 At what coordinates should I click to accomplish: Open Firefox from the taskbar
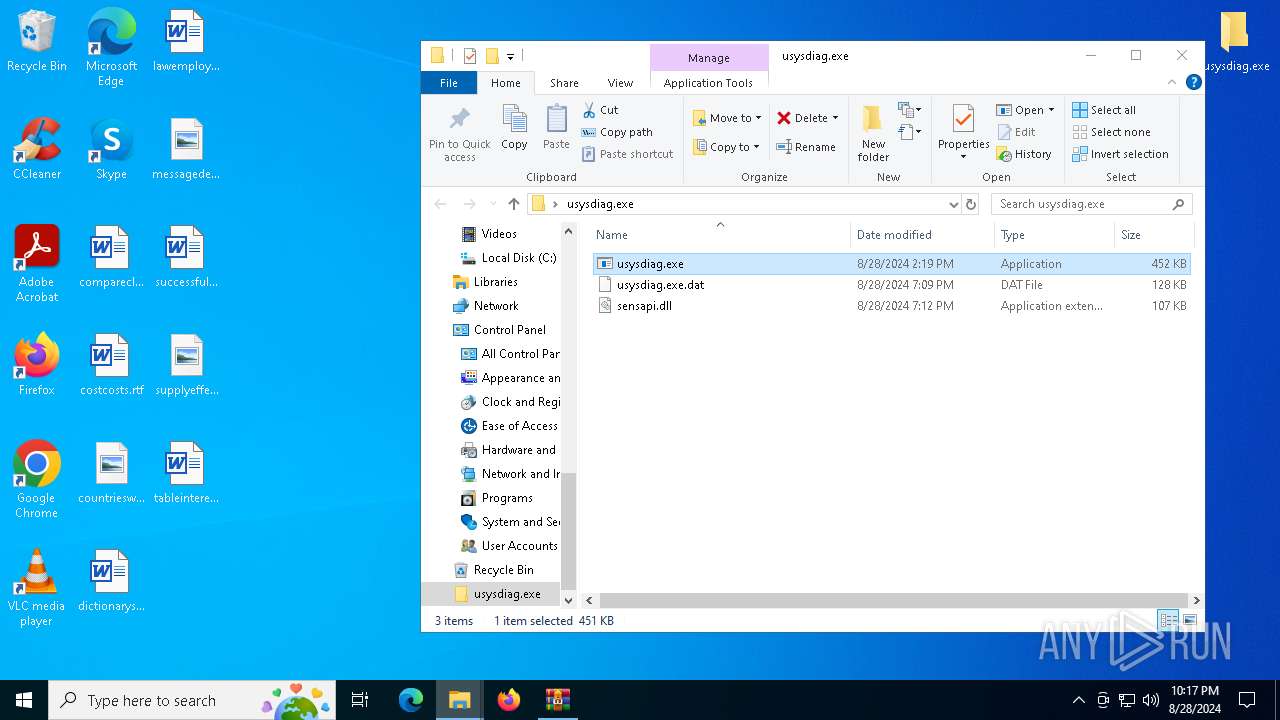[x=509, y=700]
